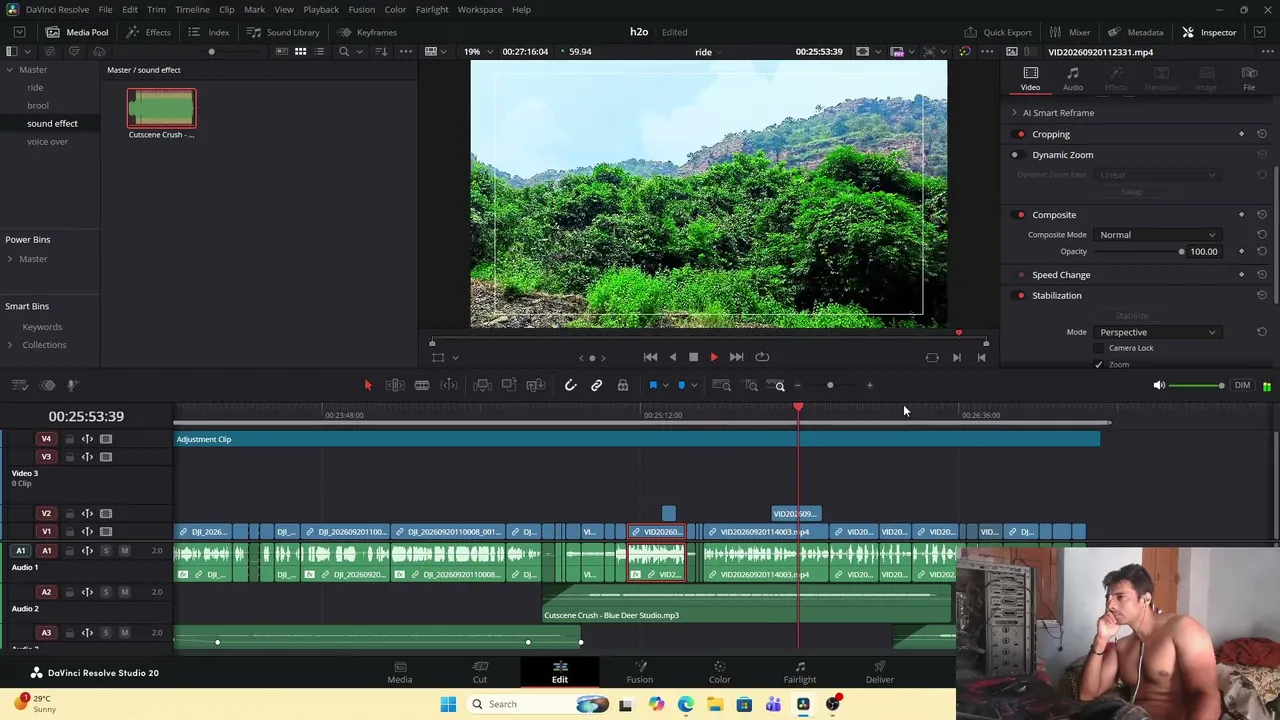Stop playback in the viewer
Viewport: 1280px width, 720px height.
pyautogui.click(x=693, y=357)
